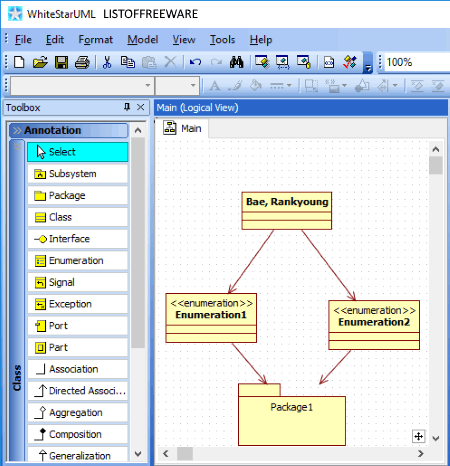Image resolution: width=450 pixels, height=466 pixels.
Task: Click the horizontal diagram scrollbar thumb
Action: (185, 453)
